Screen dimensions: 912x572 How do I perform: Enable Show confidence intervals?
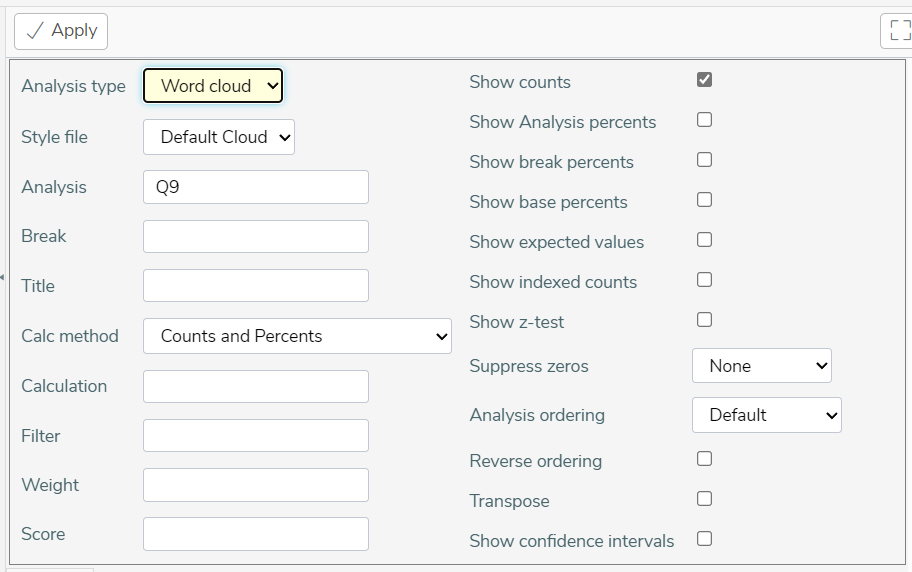(704, 539)
